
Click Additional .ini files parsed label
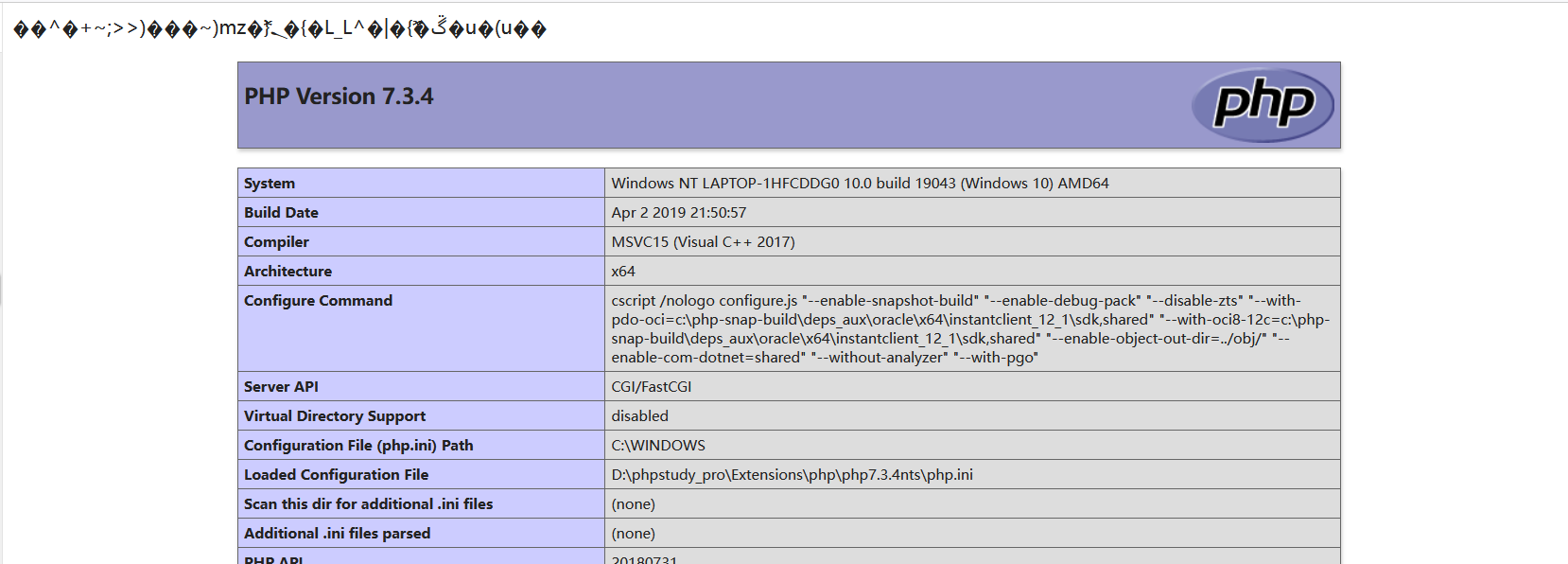[x=337, y=534]
